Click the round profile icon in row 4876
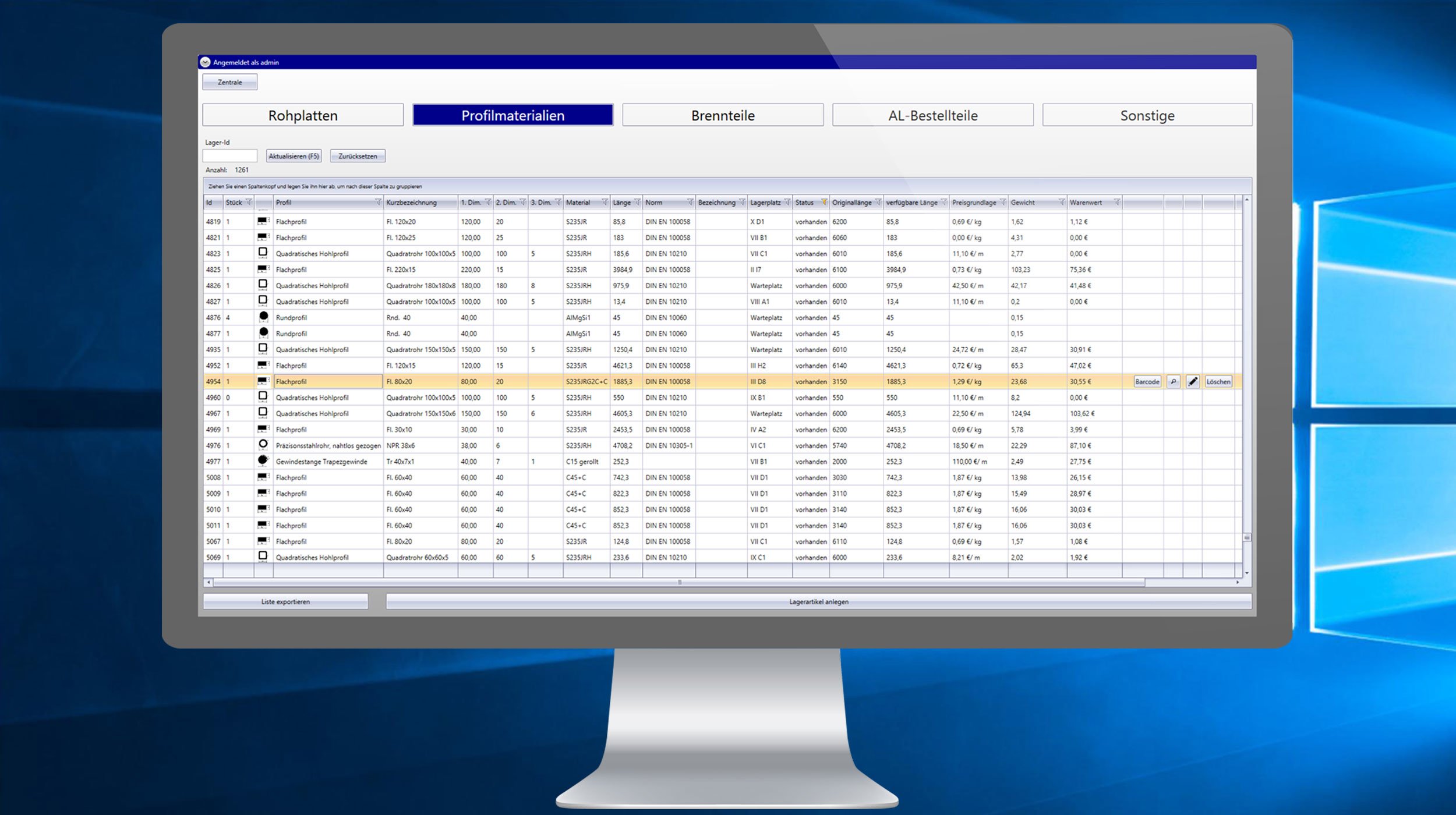 [x=263, y=317]
